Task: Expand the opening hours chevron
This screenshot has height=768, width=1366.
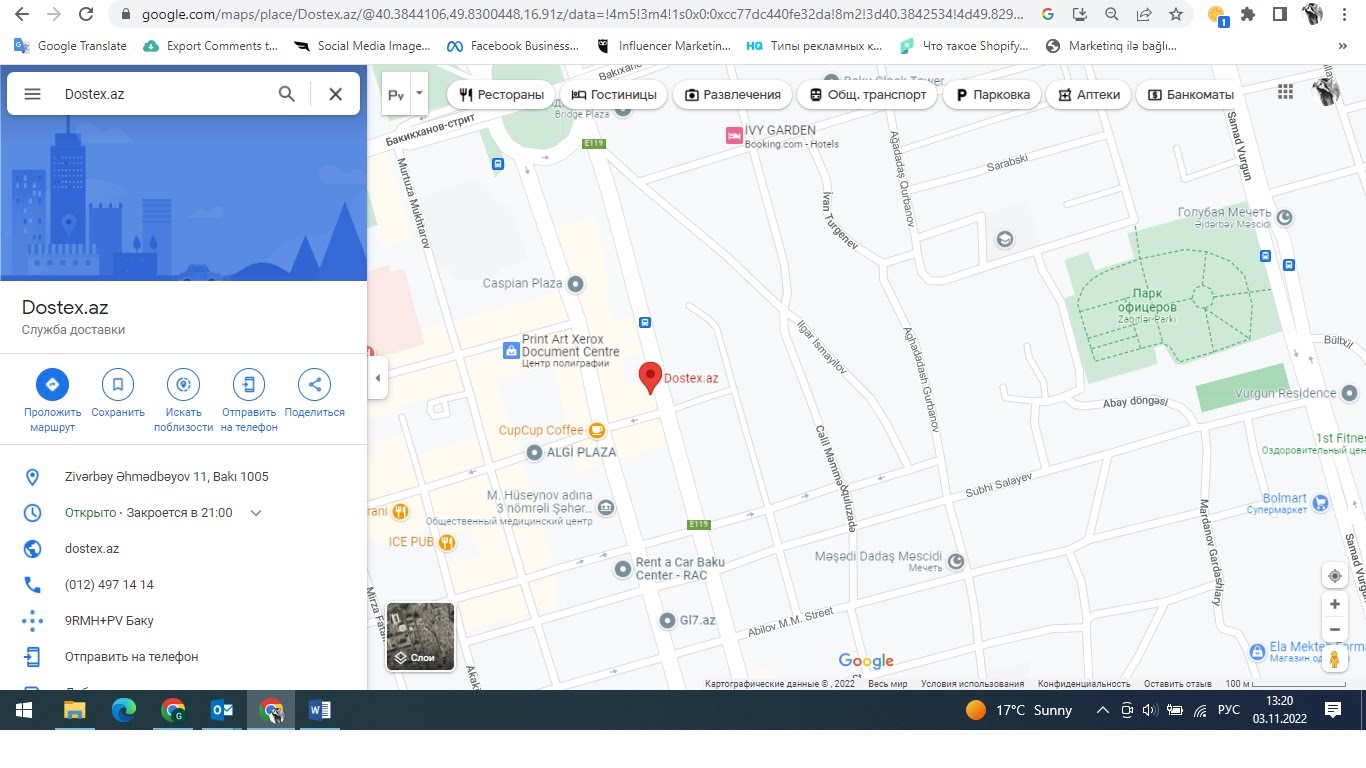Action: pos(256,513)
